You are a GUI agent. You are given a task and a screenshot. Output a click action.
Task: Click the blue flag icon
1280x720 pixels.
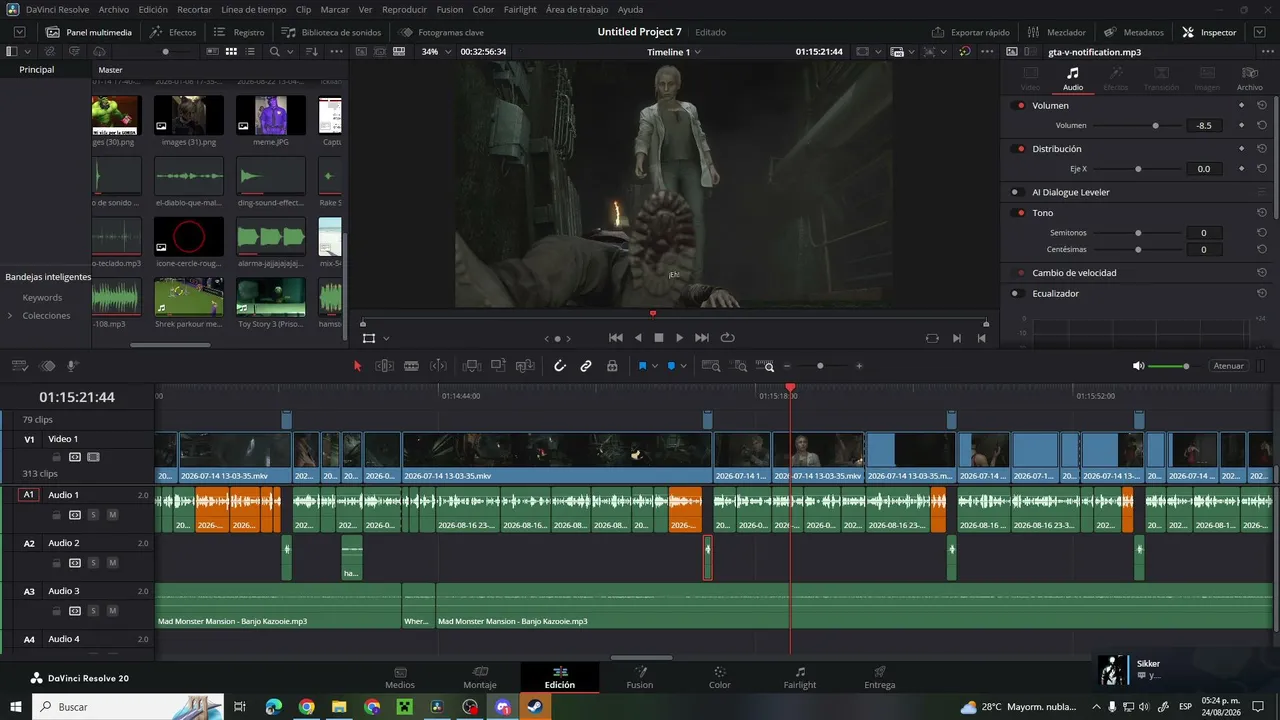(642, 366)
